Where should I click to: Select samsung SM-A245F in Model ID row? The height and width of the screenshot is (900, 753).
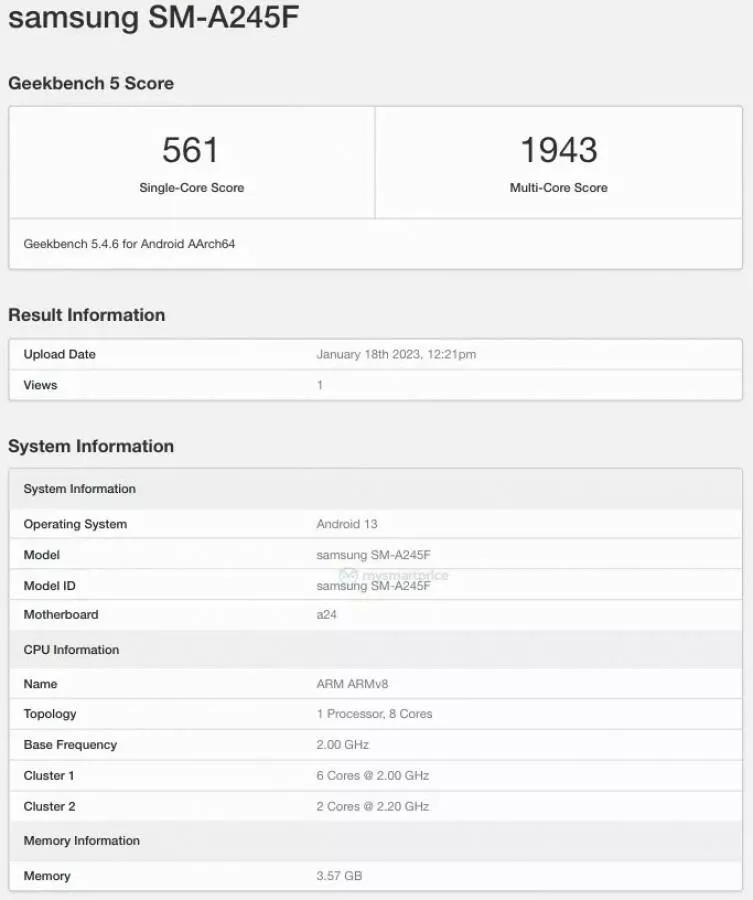(373, 586)
